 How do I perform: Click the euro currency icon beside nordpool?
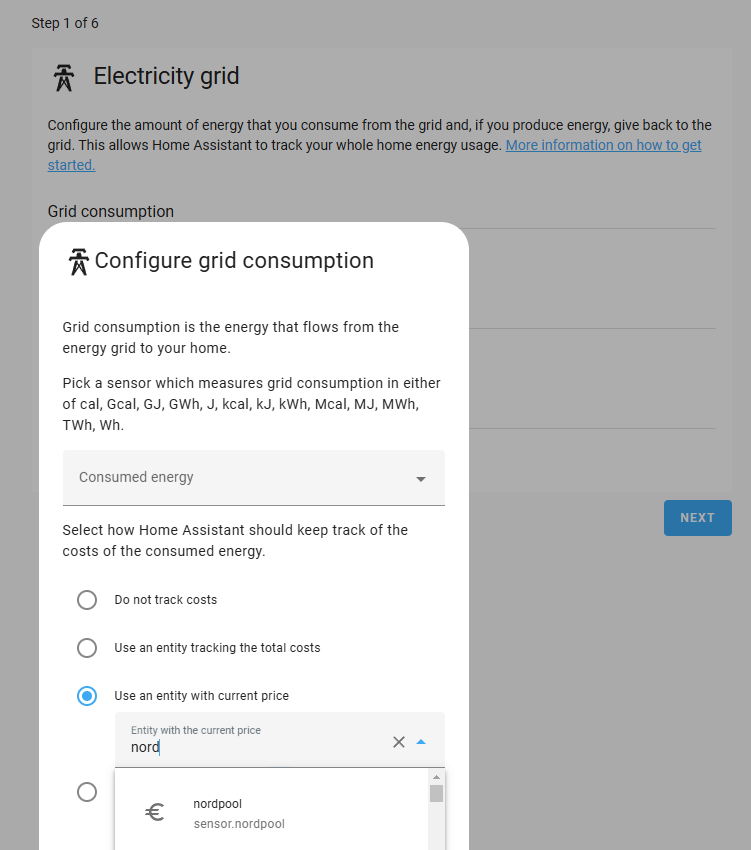[x=154, y=812]
